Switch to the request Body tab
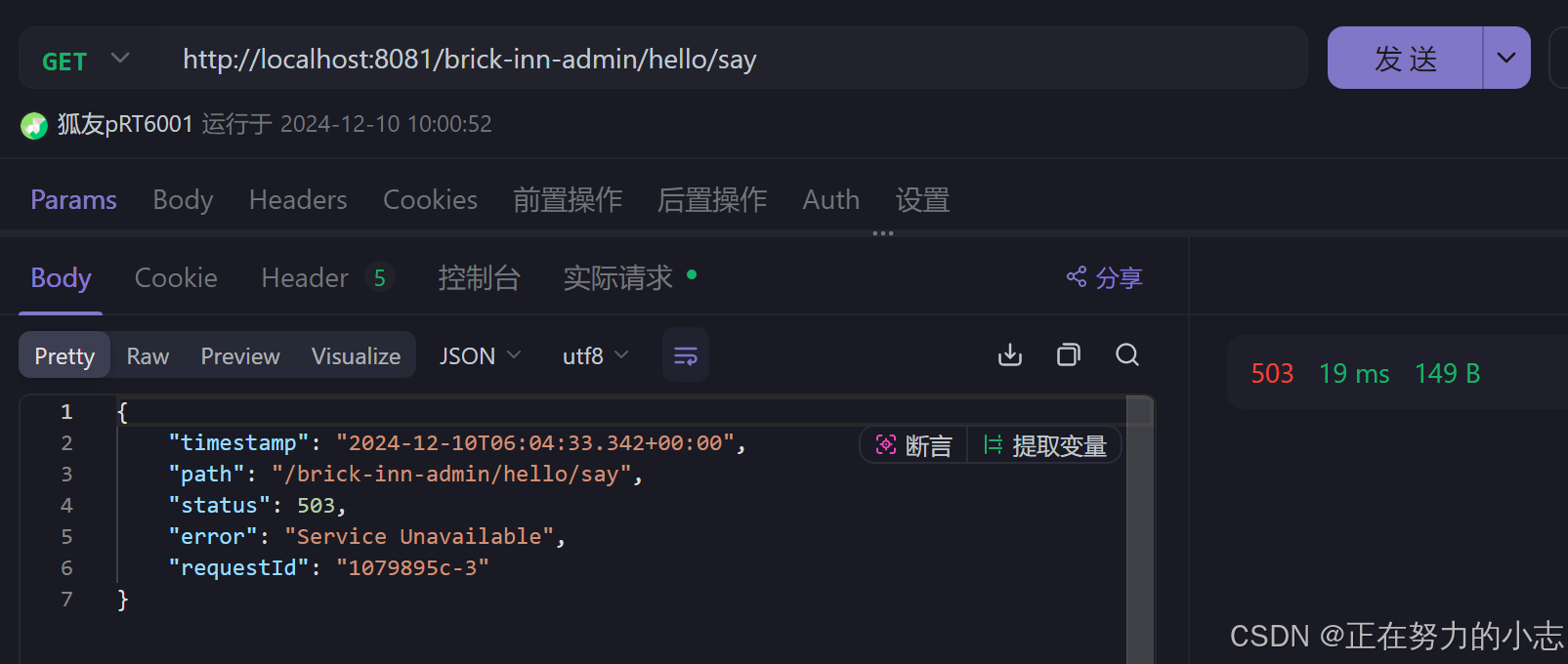 [183, 199]
